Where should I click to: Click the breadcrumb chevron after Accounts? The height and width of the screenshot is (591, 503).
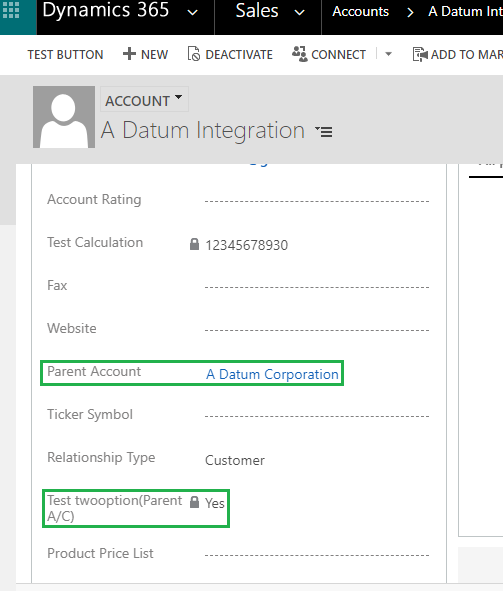(410, 13)
